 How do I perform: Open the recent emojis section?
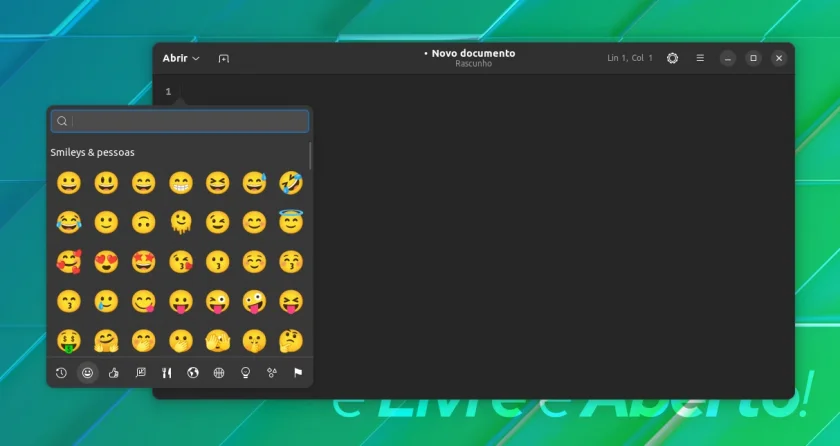click(61, 373)
